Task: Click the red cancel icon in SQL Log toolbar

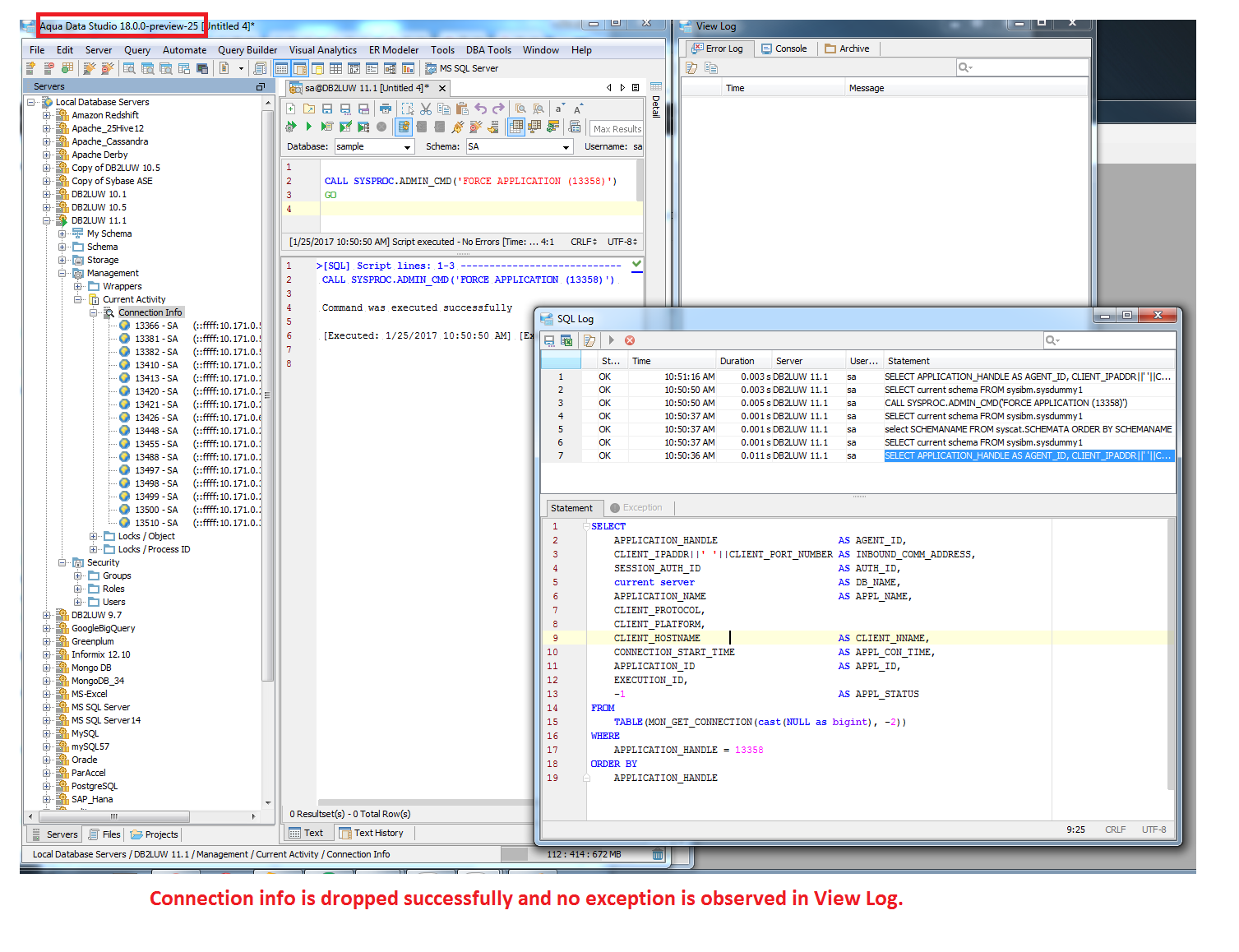Action: tap(630, 340)
